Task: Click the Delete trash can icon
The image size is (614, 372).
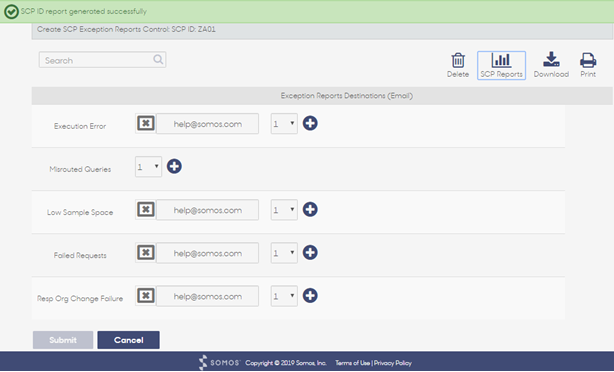Action: (x=458, y=61)
